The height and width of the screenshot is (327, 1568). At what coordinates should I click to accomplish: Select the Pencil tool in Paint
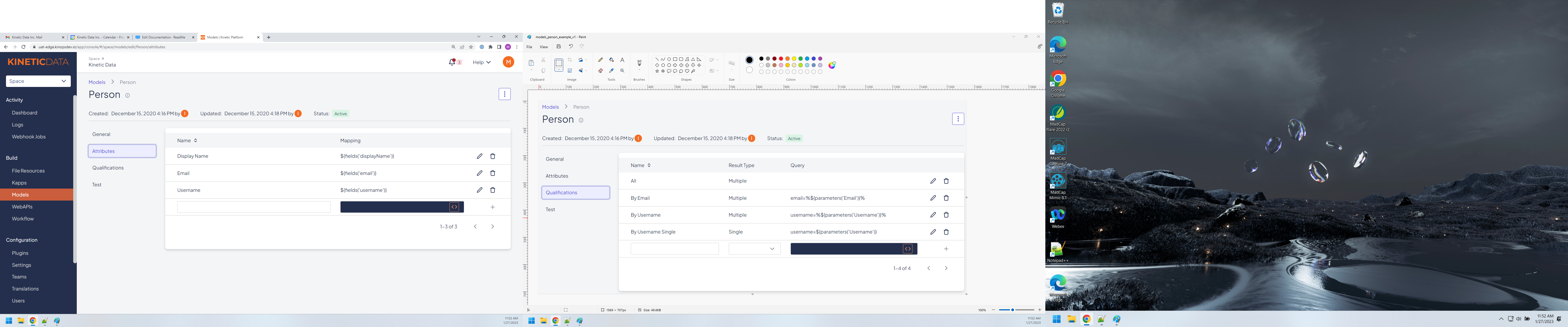(600, 60)
